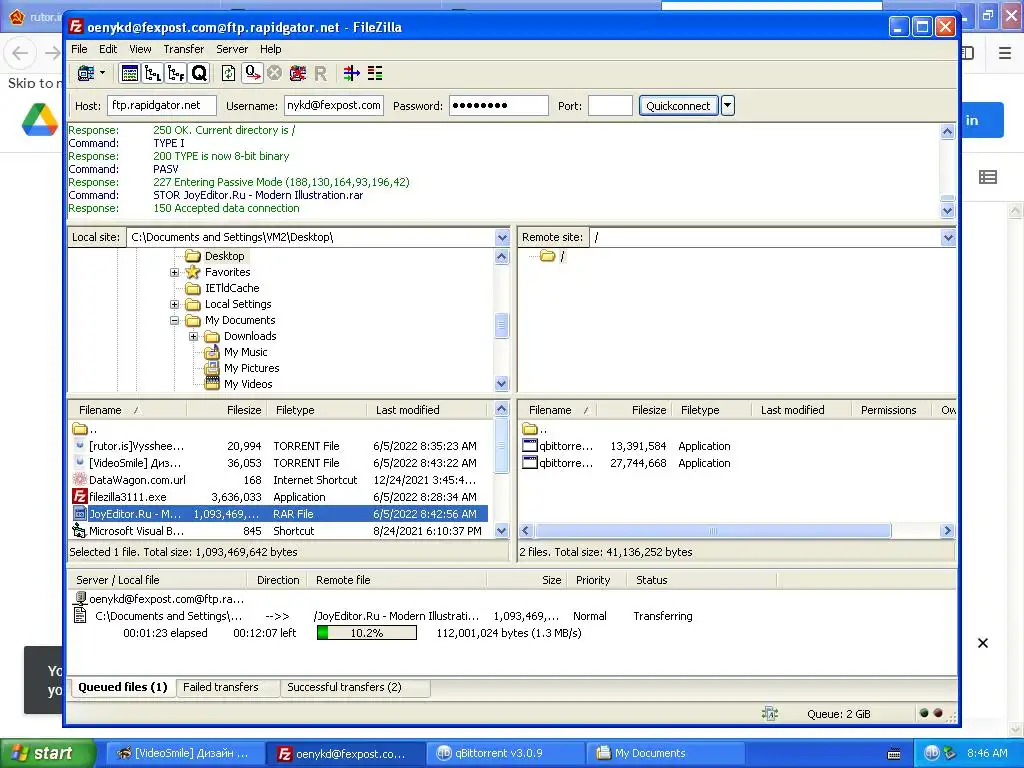The width and height of the screenshot is (1024, 768).
Task: Select IETldCache folder in local tree
Action: click(232, 288)
